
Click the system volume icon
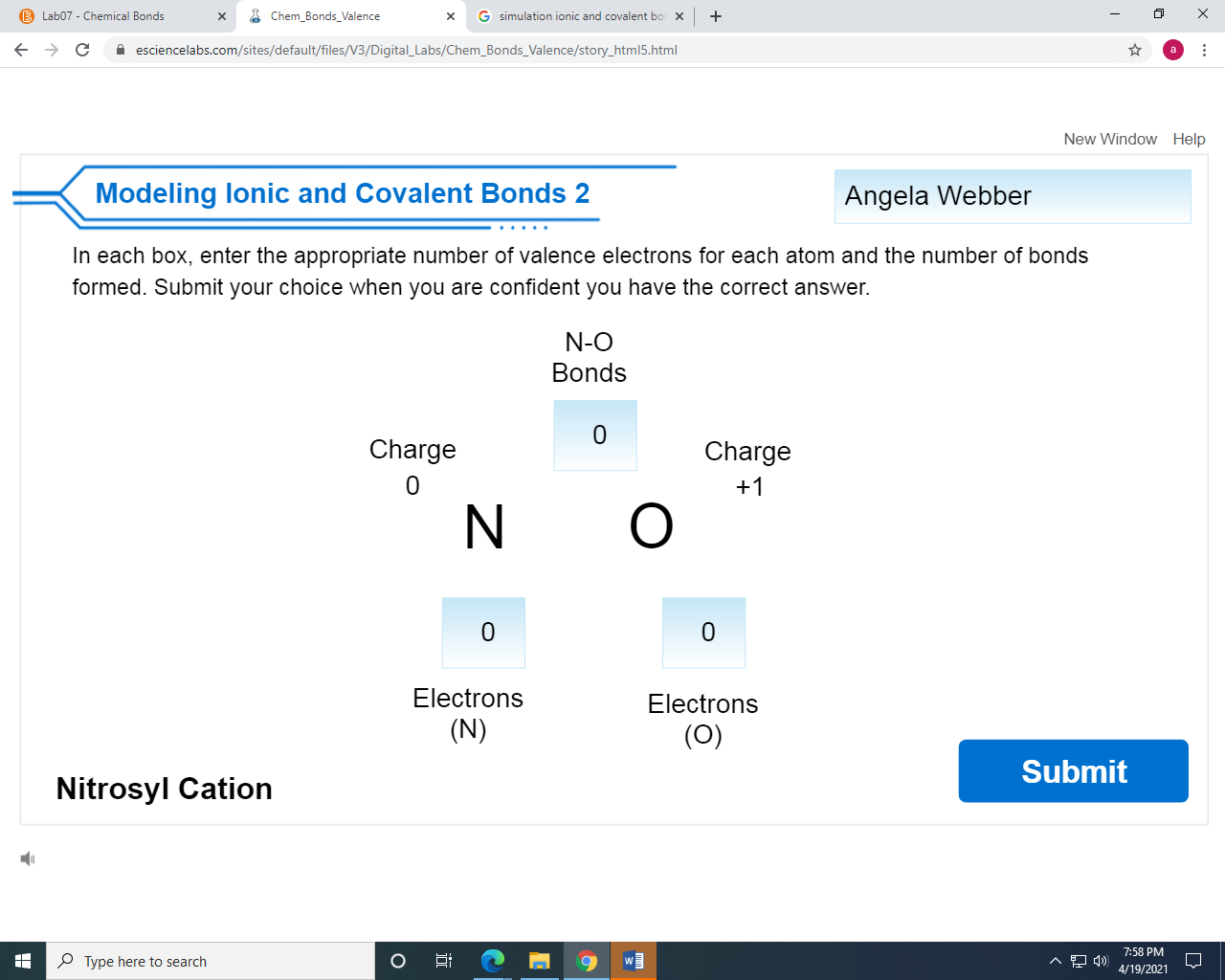(x=1101, y=961)
